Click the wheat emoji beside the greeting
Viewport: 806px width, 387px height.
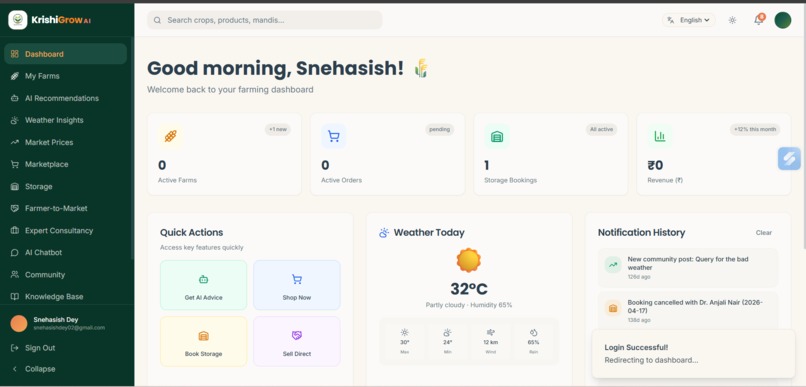coord(421,68)
